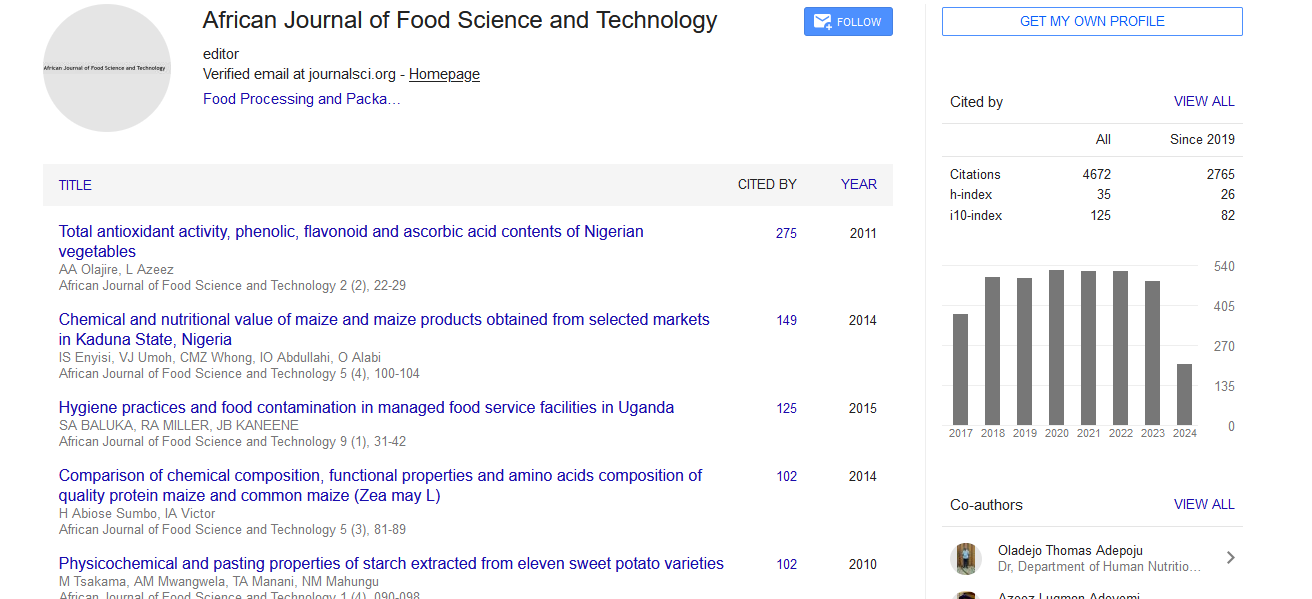Click Get My Own Profile button
Image resolution: width=1312 pixels, height=599 pixels.
[x=1092, y=21]
